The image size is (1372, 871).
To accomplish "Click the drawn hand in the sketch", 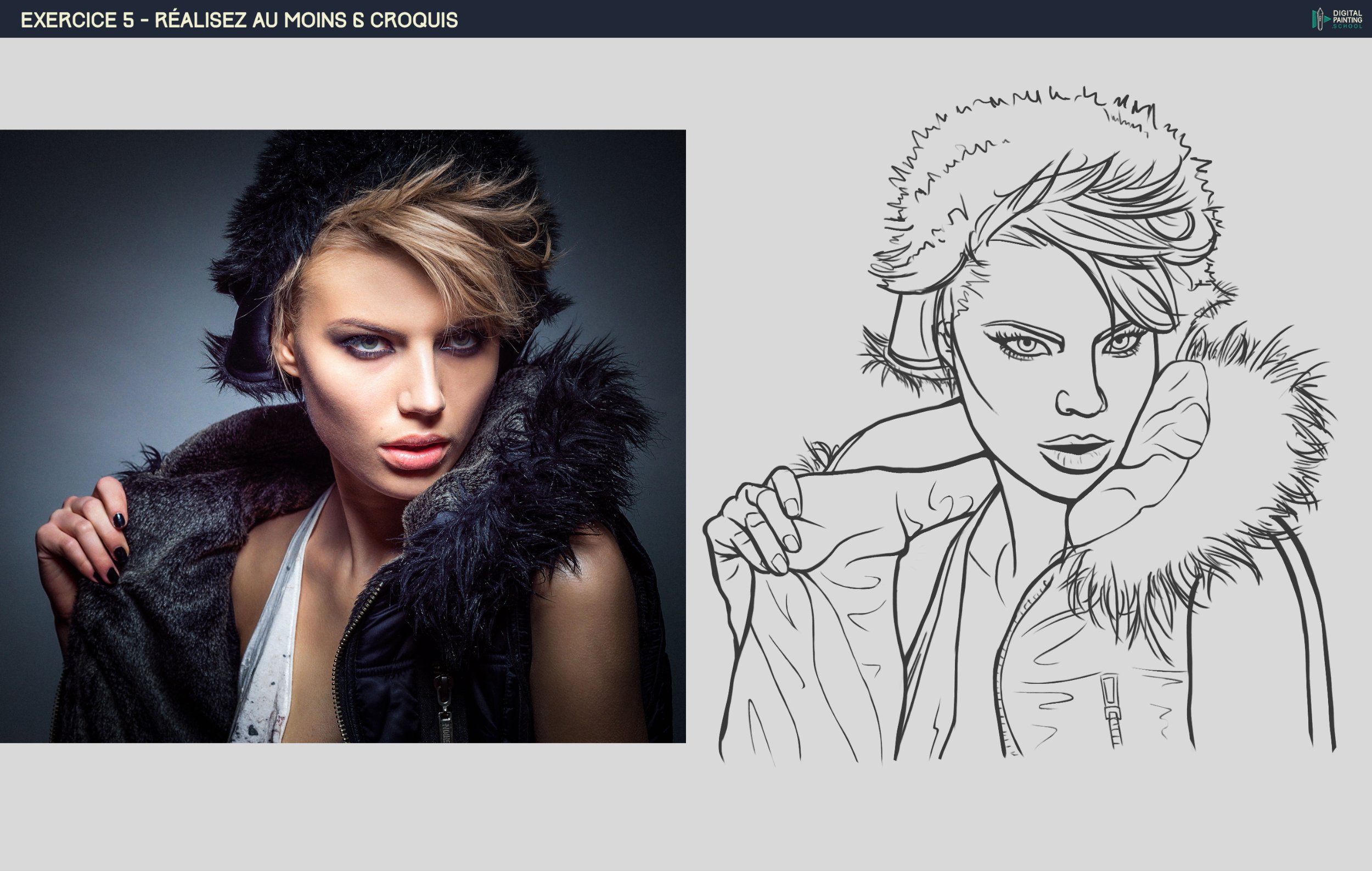I will click(x=758, y=524).
